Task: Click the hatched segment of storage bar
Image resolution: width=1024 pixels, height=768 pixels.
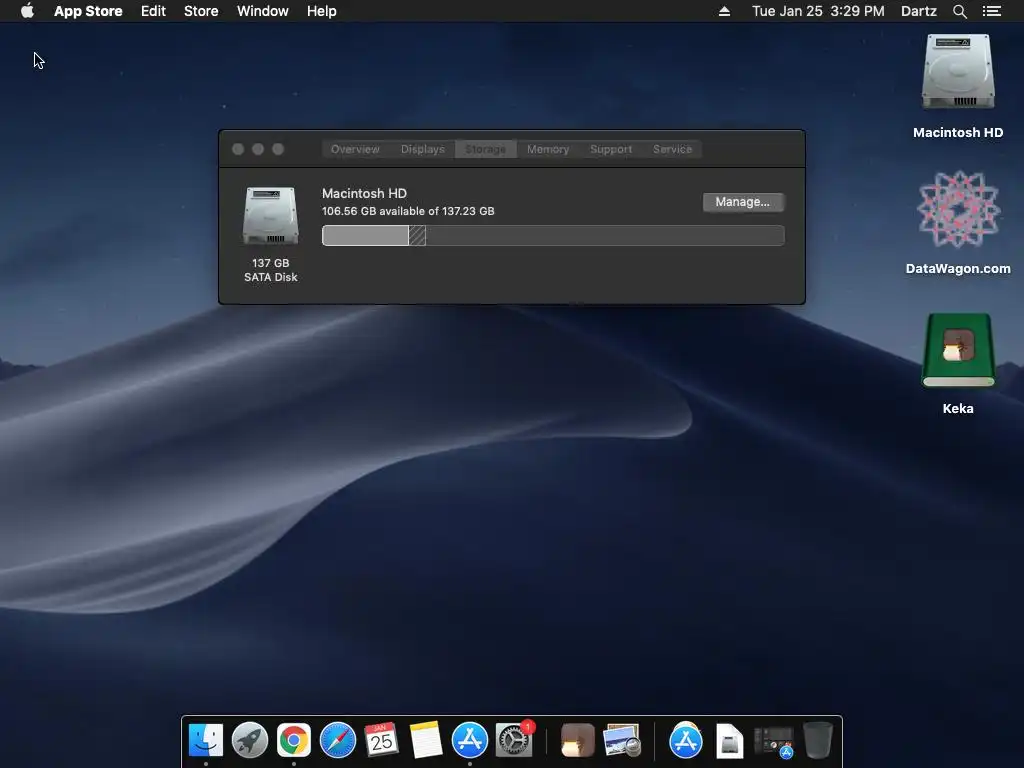Action: click(x=417, y=236)
